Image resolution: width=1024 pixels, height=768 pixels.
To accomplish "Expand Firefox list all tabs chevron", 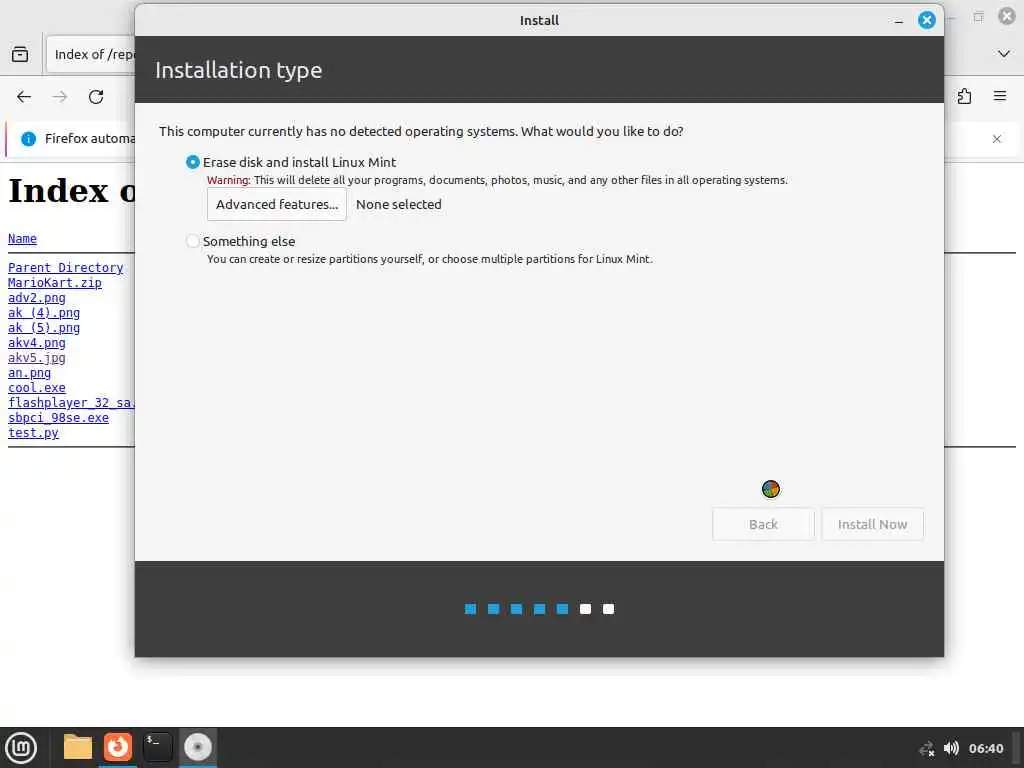I will coord(1004,54).
